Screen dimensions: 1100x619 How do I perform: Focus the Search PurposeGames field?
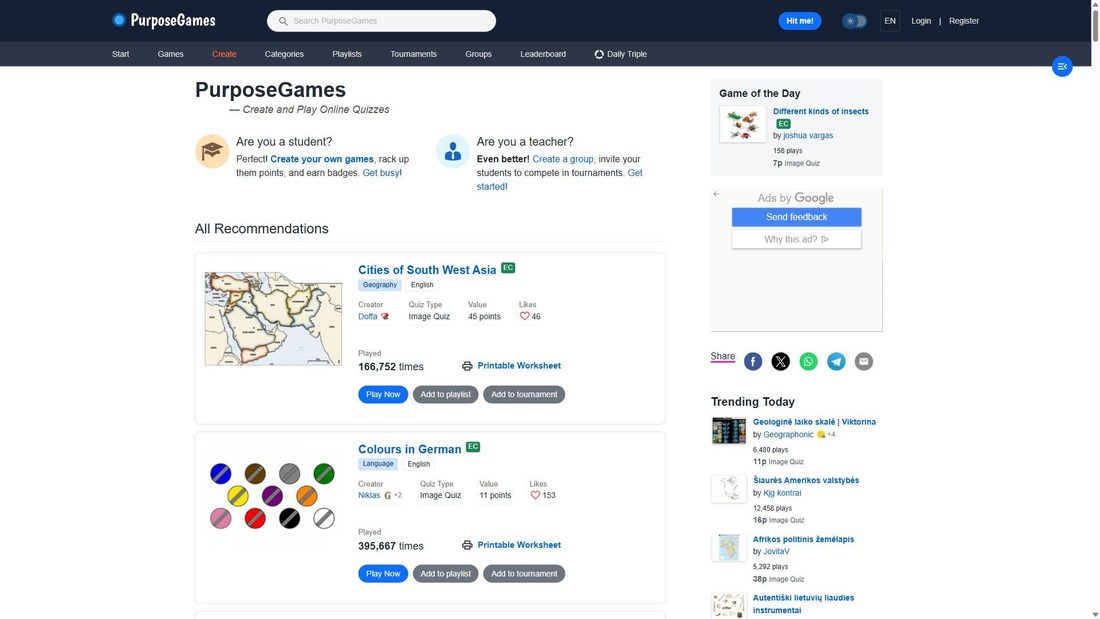[382, 21]
